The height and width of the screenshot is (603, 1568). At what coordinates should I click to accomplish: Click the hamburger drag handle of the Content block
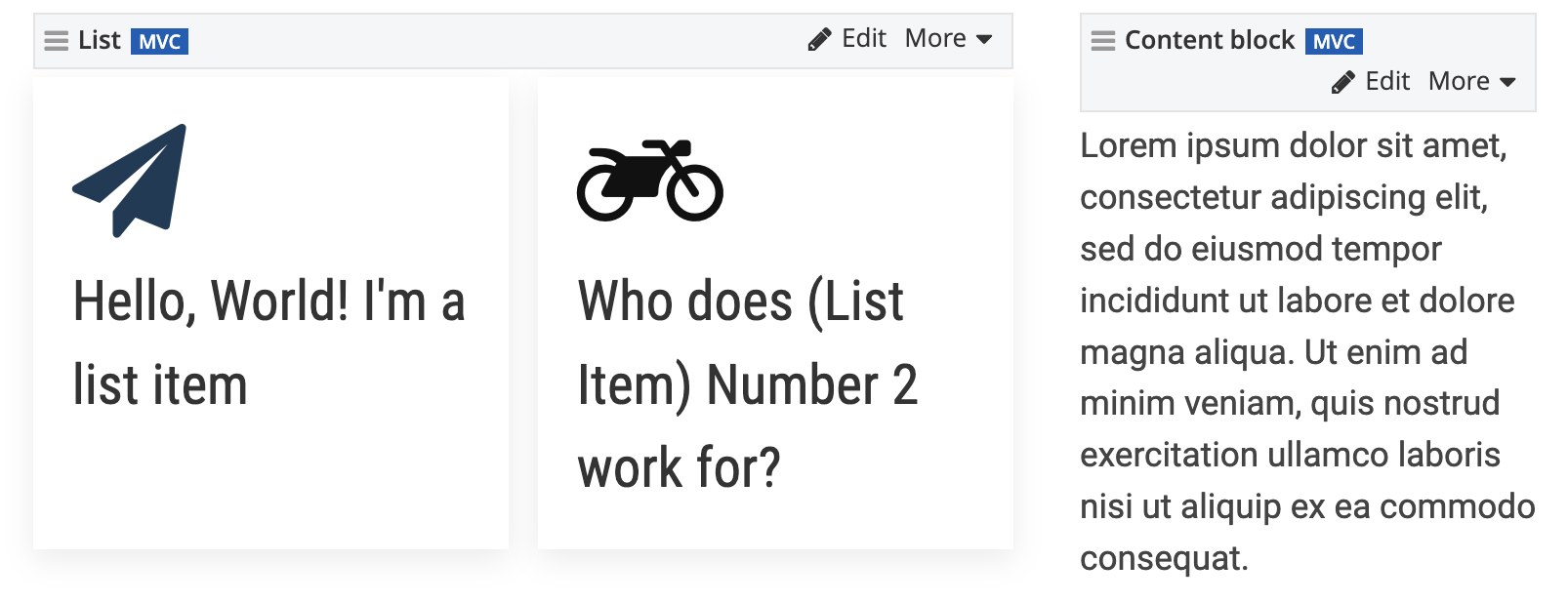[x=1101, y=41]
